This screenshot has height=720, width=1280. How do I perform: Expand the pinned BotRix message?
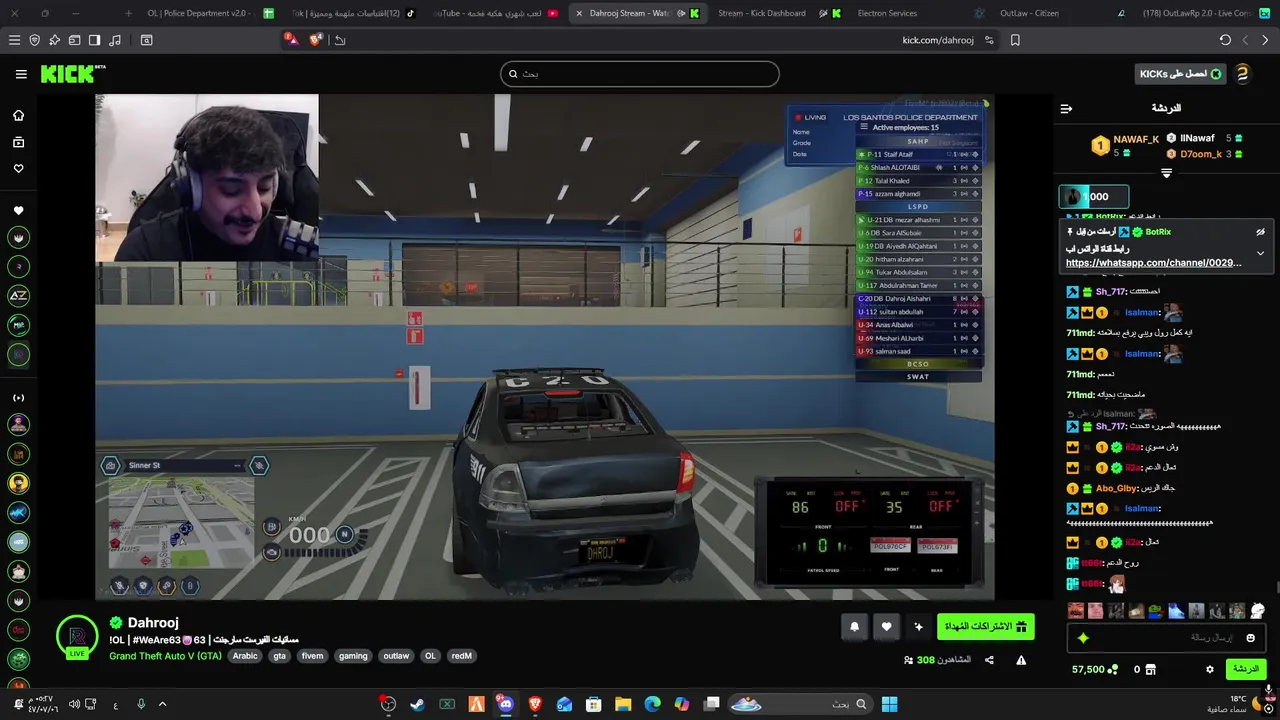tap(1260, 253)
